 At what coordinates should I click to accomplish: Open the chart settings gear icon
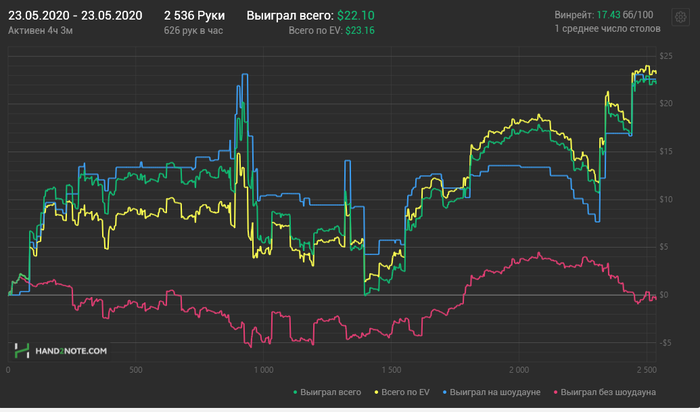[680, 17]
